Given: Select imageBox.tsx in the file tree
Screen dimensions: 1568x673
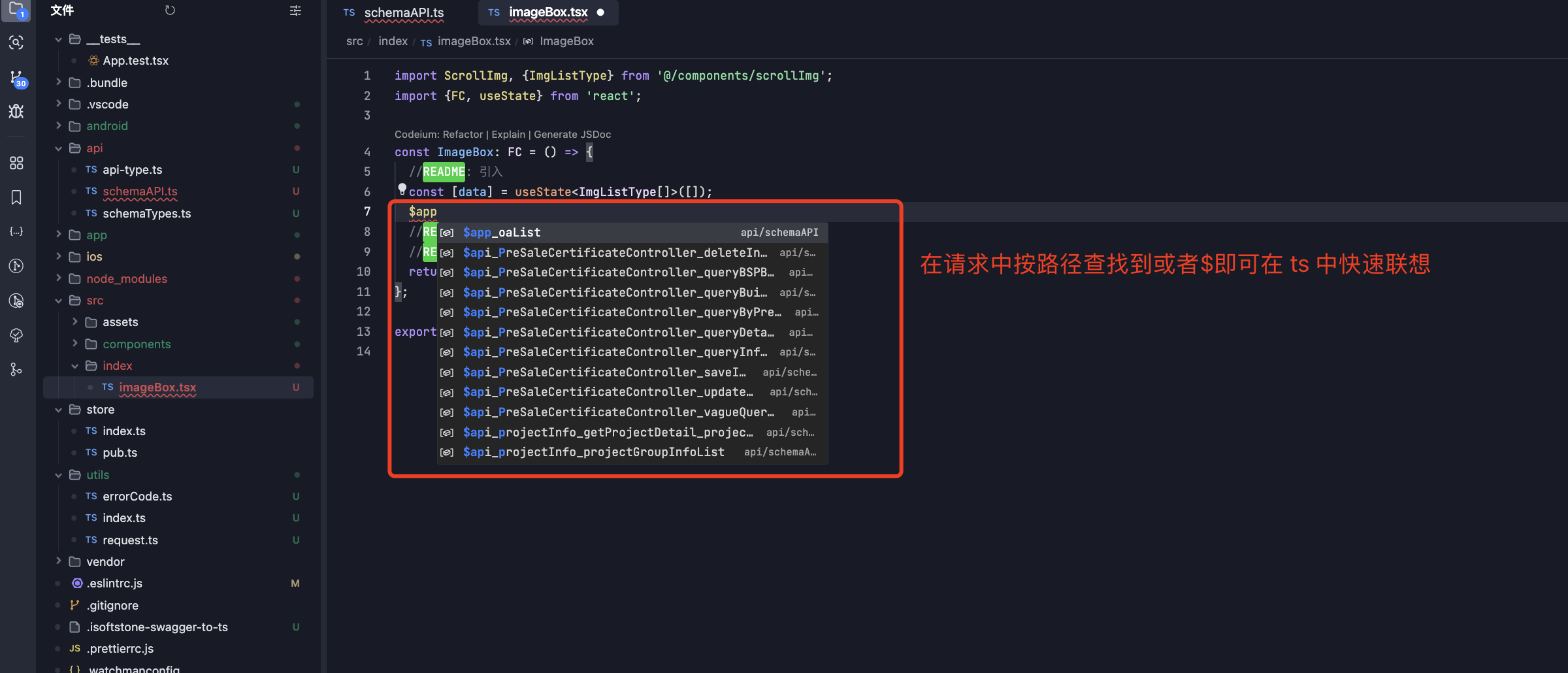Looking at the screenshot, I should click(x=178, y=387).
